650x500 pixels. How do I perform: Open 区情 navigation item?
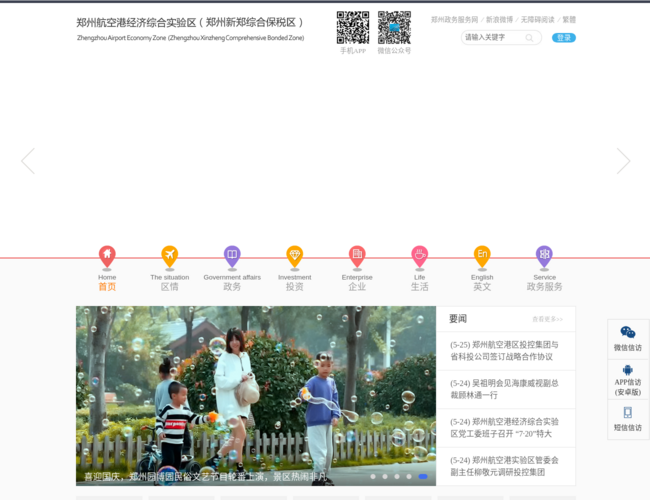pos(170,286)
